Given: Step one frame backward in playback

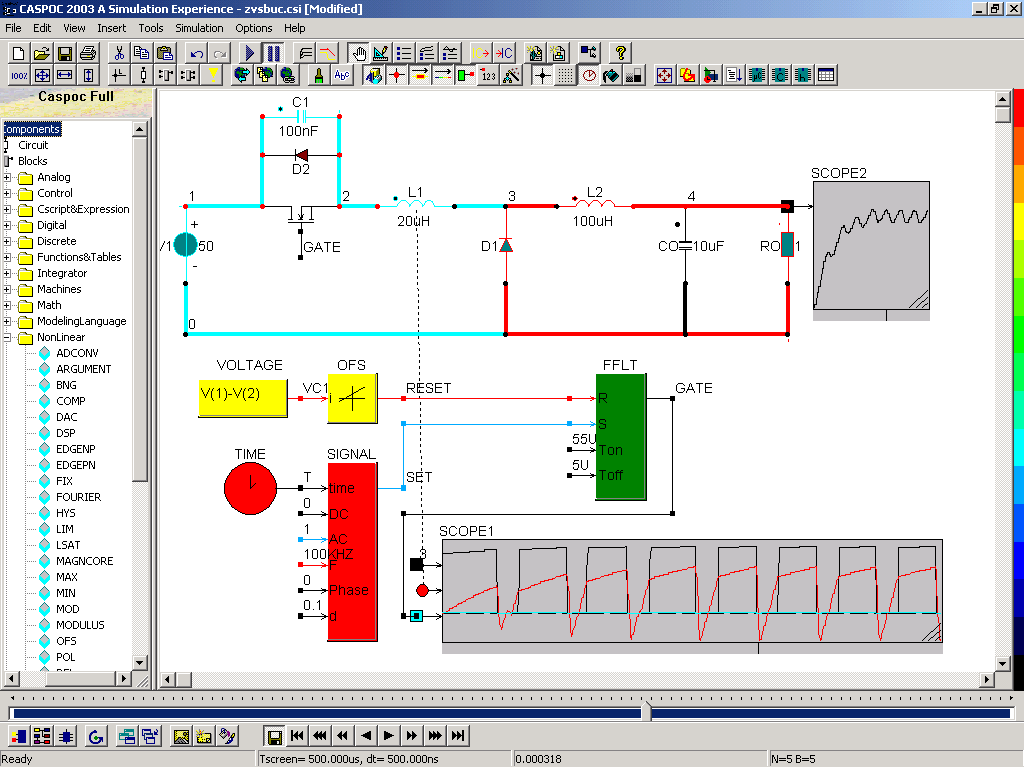Looking at the screenshot, I should click(x=366, y=736).
